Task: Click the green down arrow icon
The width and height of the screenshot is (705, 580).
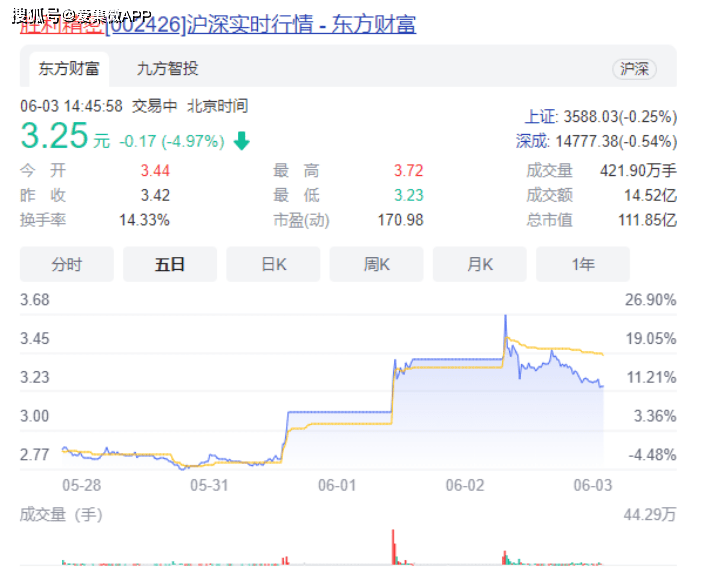Action: click(241, 141)
